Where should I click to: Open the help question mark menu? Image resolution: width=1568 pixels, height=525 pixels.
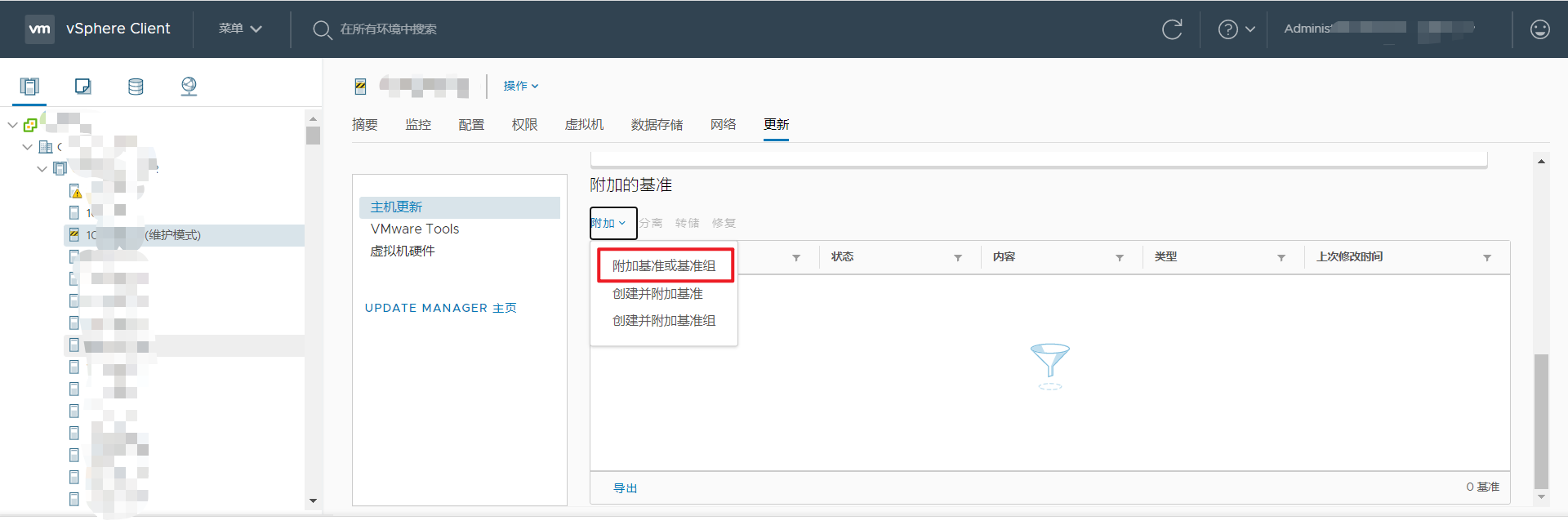pyautogui.click(x=1236, y=29)
